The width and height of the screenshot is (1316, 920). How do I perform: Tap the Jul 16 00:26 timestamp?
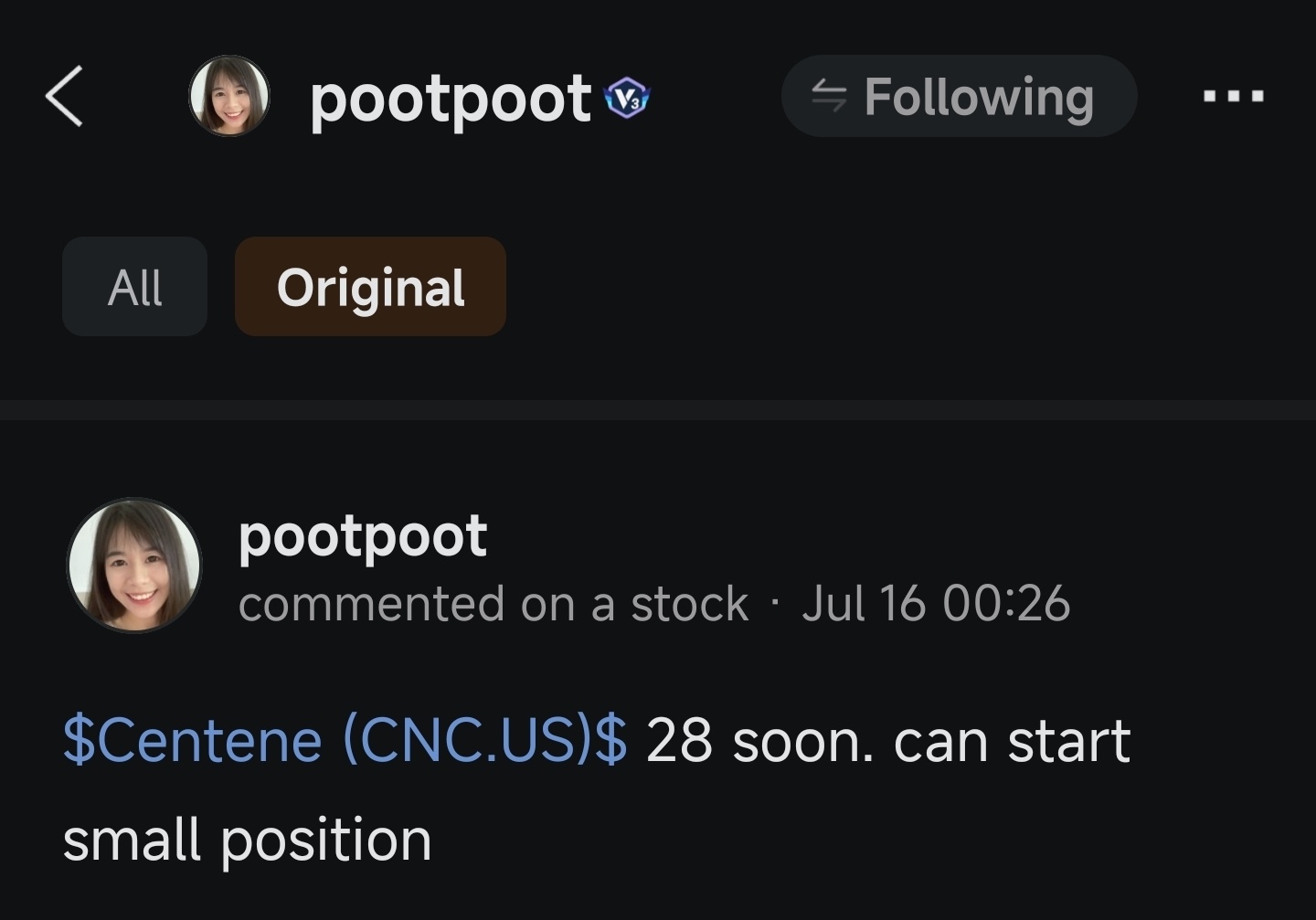click(x=936, y=604)
